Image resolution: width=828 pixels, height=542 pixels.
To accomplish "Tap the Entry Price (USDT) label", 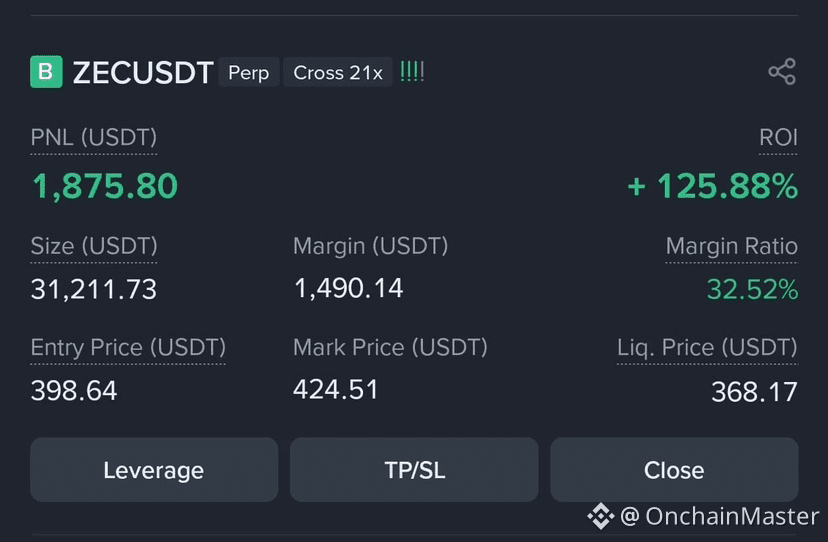I will tap(128, 348).
